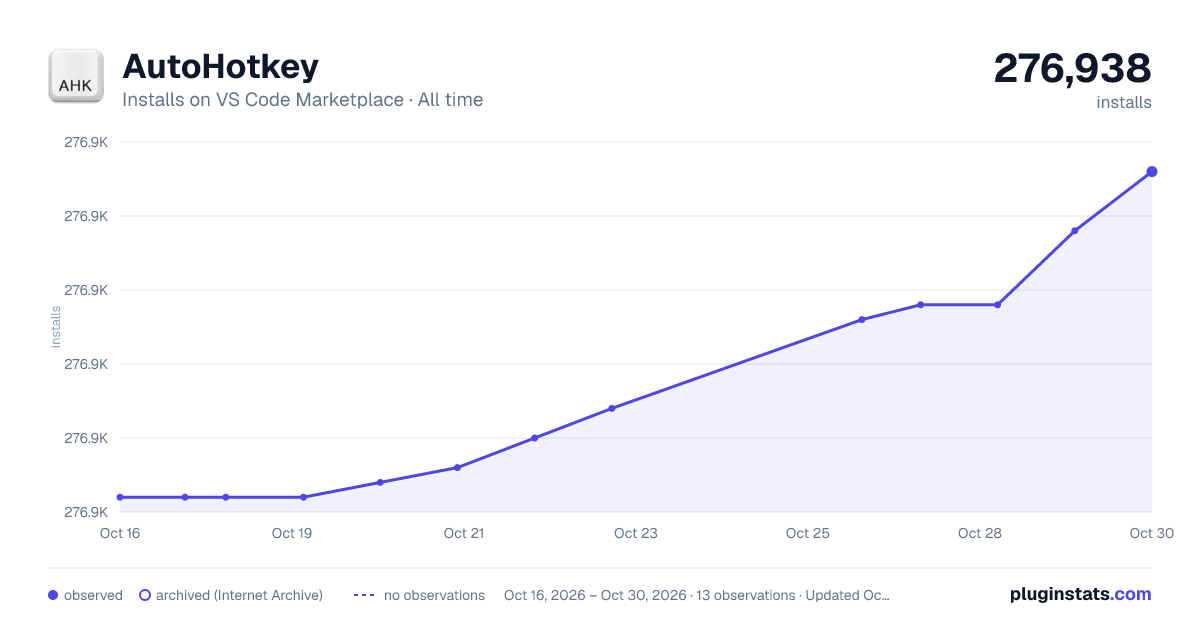Click the Oct 30 axis label
The image size is (1200, 630).
pyautogui.click(x=1150, y=533)
